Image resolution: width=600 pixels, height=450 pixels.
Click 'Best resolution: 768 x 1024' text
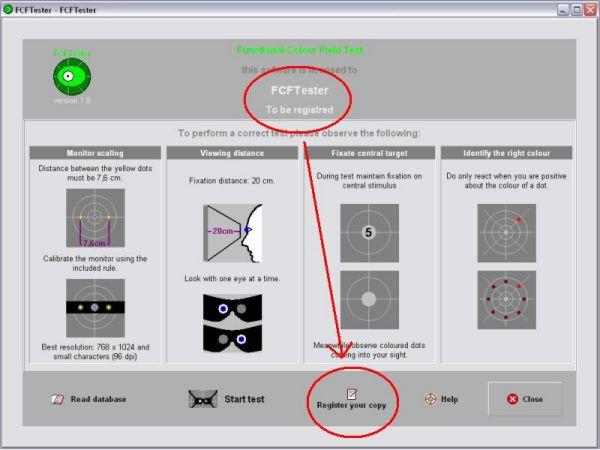[x=95, y=352]
